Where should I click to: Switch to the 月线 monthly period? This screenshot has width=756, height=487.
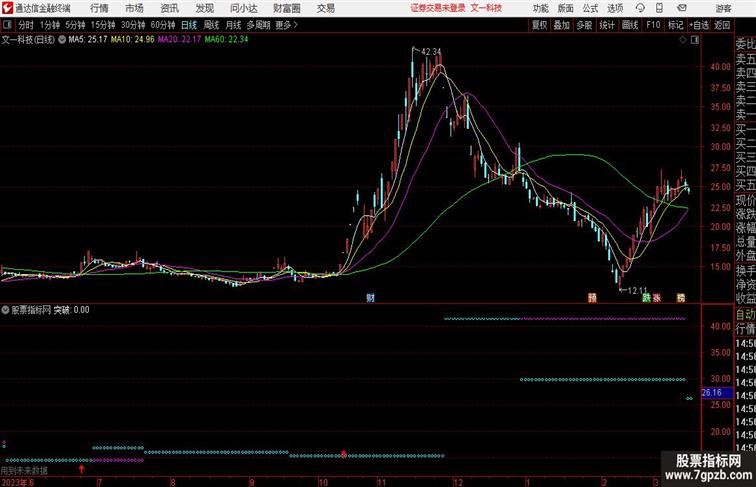233,25
